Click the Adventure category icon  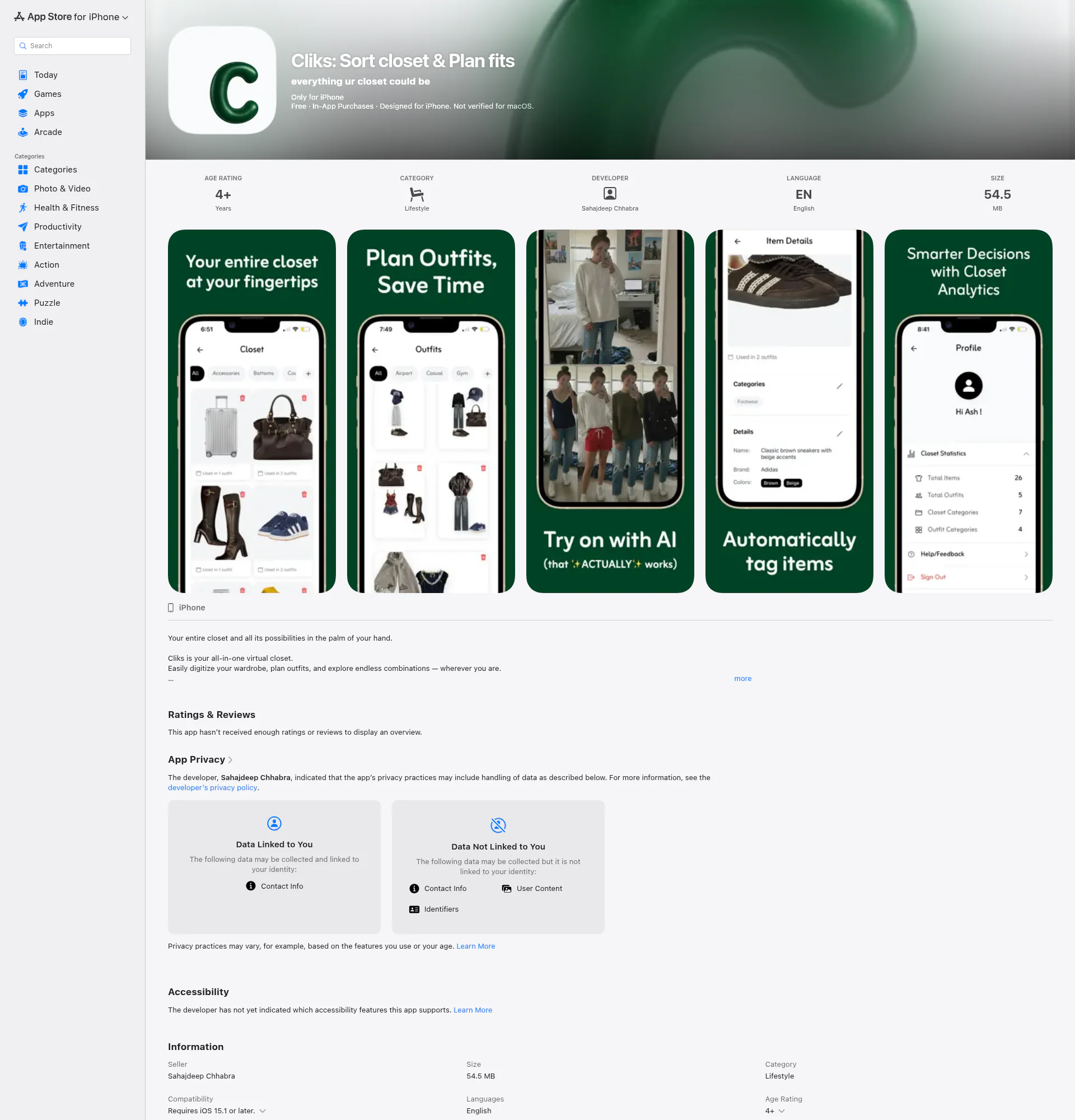tap(23, 284)
